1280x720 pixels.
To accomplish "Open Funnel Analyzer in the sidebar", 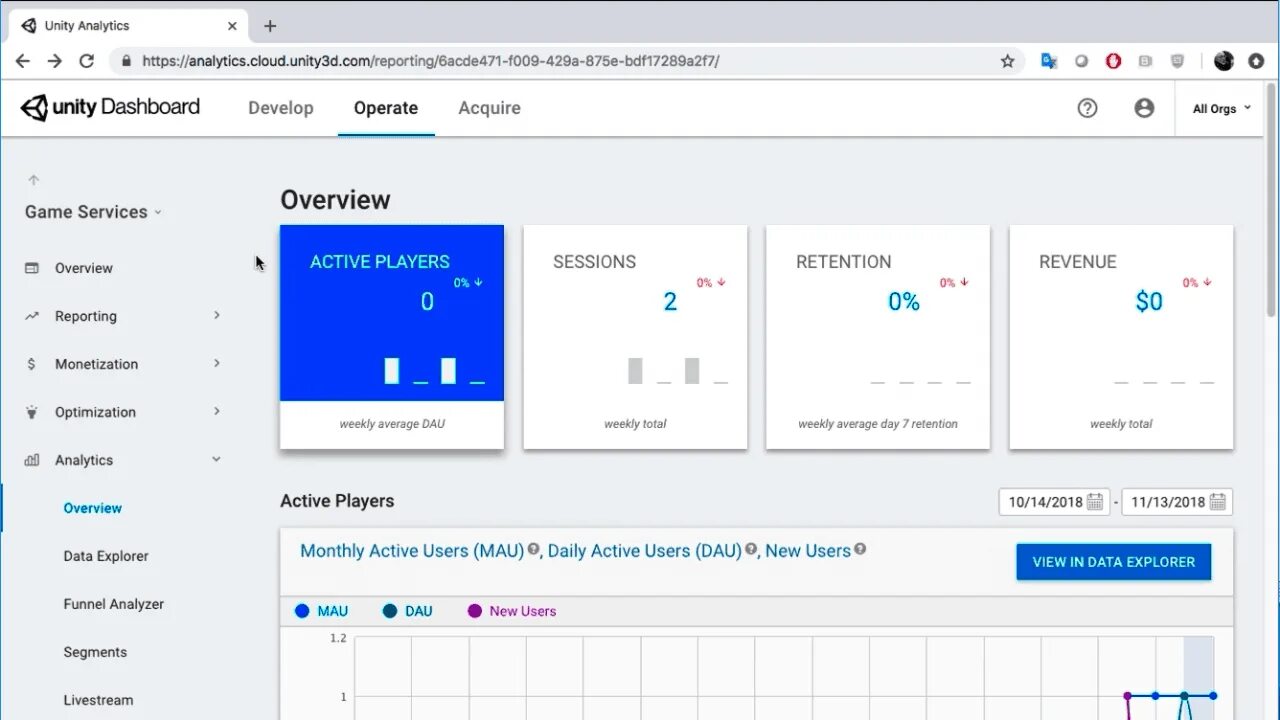I will click(x=114, y=604).
